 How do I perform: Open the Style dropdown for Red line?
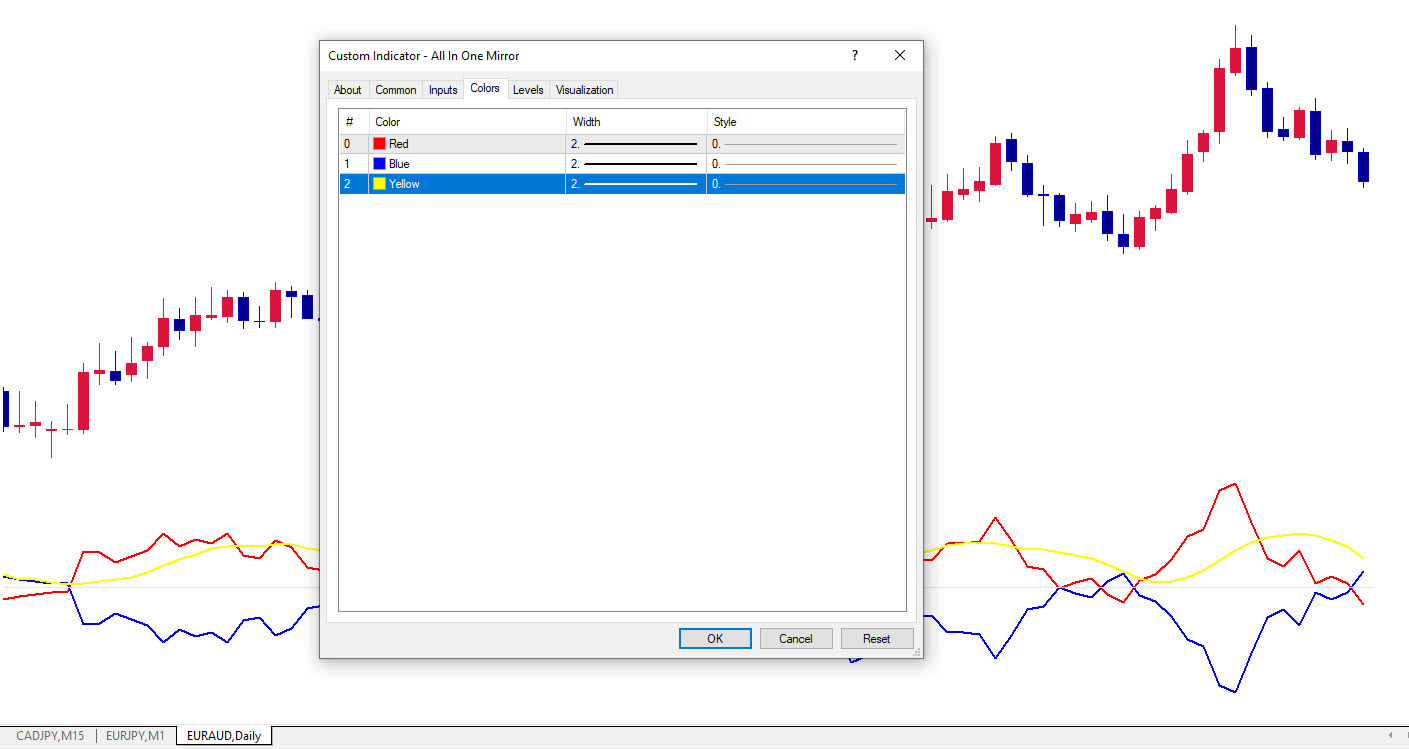tap(805, 144)
